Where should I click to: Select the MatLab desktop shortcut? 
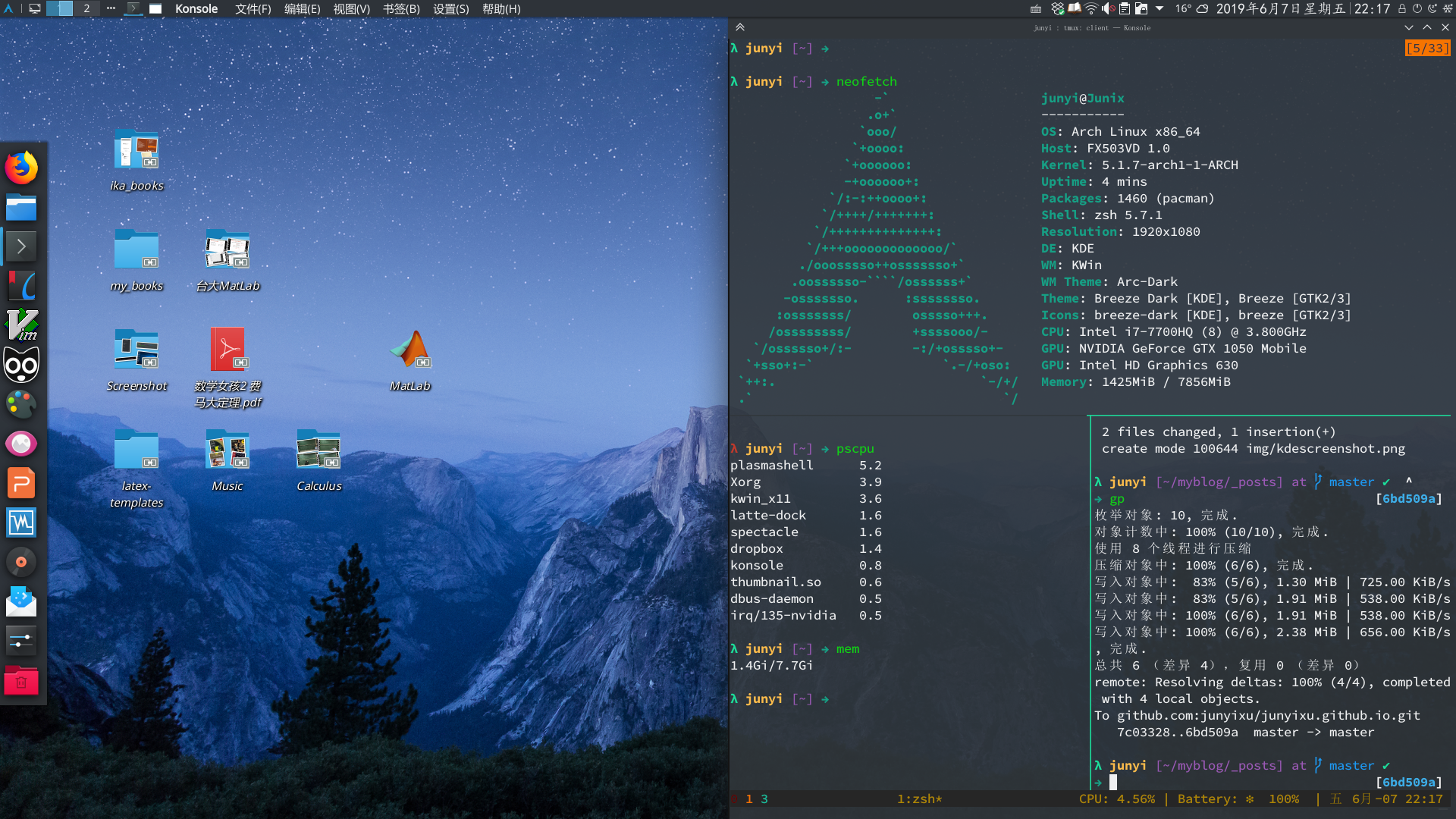[x=410, y=360]
